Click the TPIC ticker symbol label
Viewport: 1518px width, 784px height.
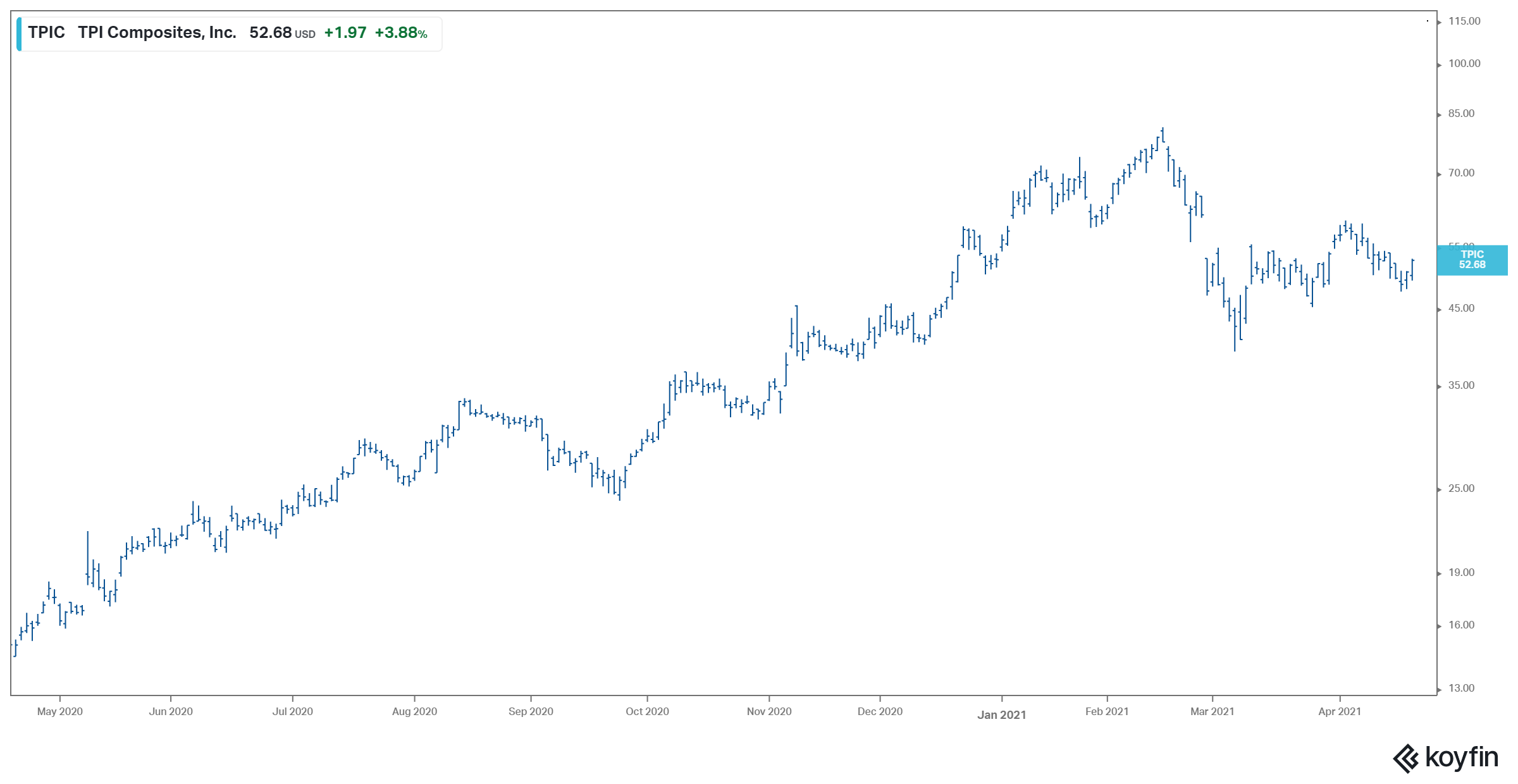pyautogui.click(x=46, y=33)
